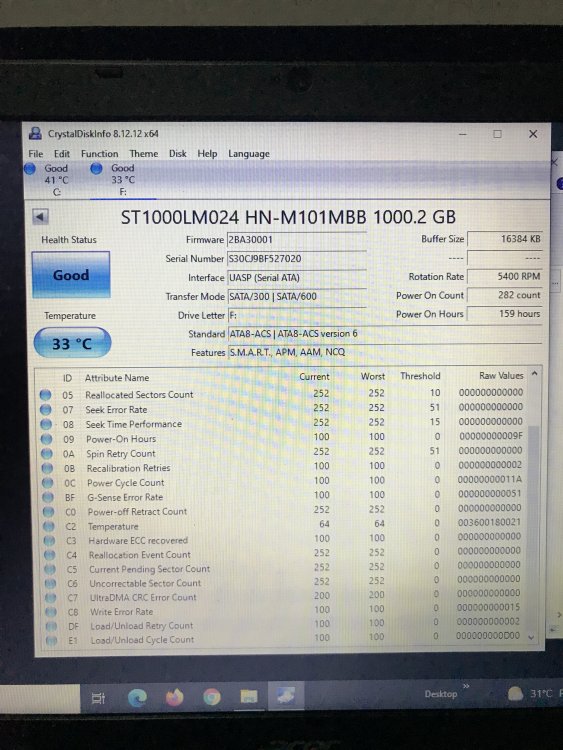563x750 pixels.
Task: Click the Interface field UASP (Serial ATA)
Action: [x=297, y=277]
